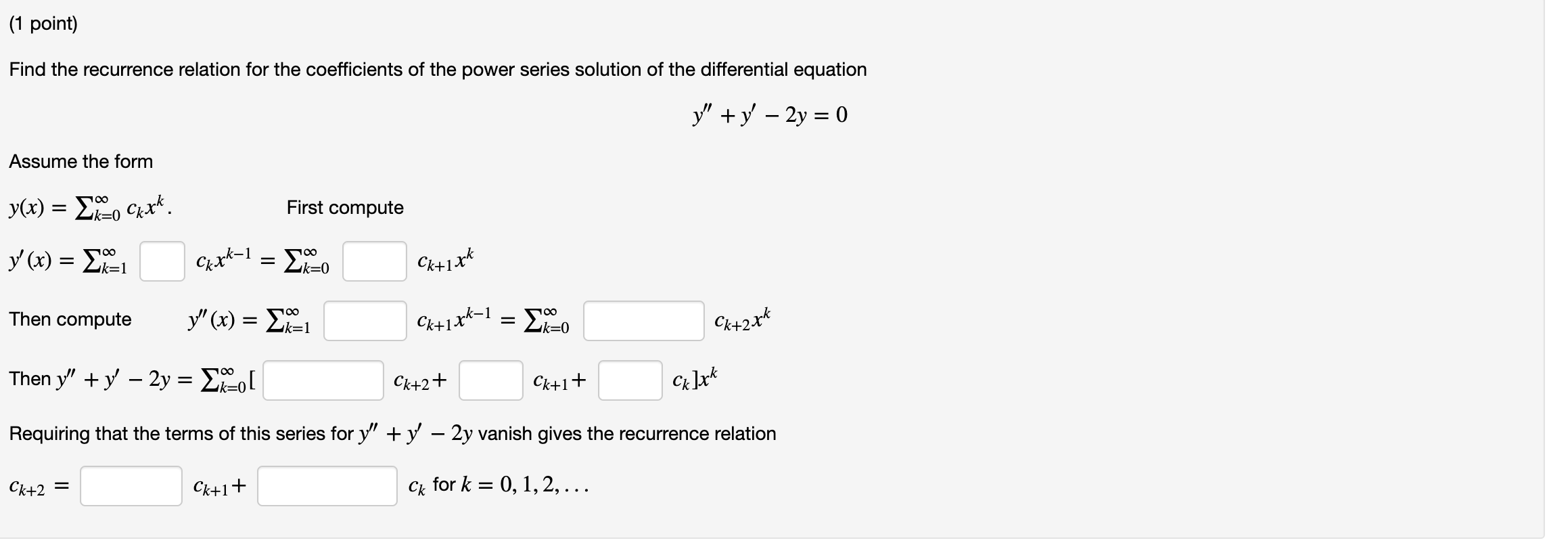1568x551 pixels.
Task: Click the box before c_{k+1}+ in combined series
Action: click(x=491, y=381)
